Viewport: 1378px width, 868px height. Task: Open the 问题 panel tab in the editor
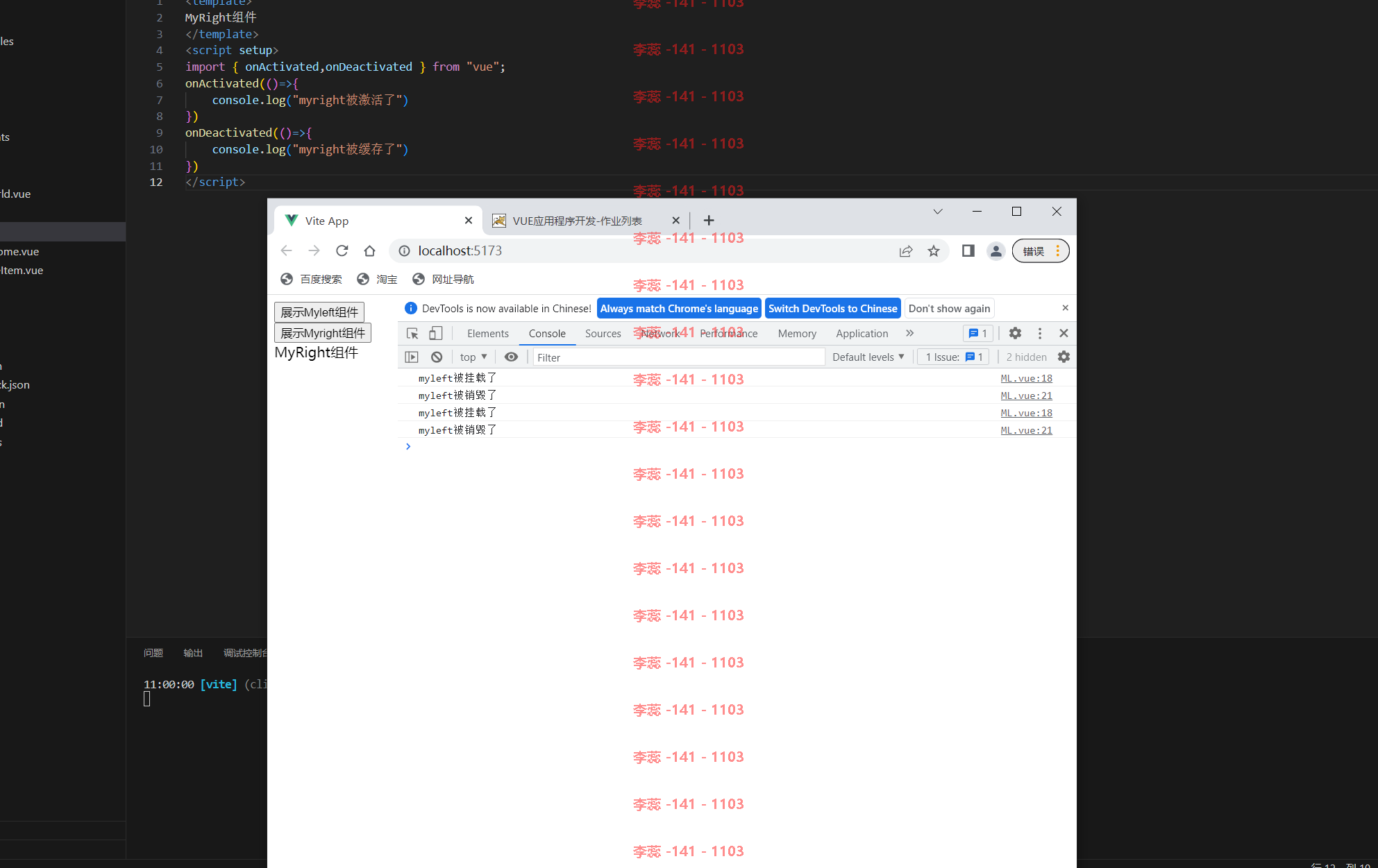[x=153, y=653]
